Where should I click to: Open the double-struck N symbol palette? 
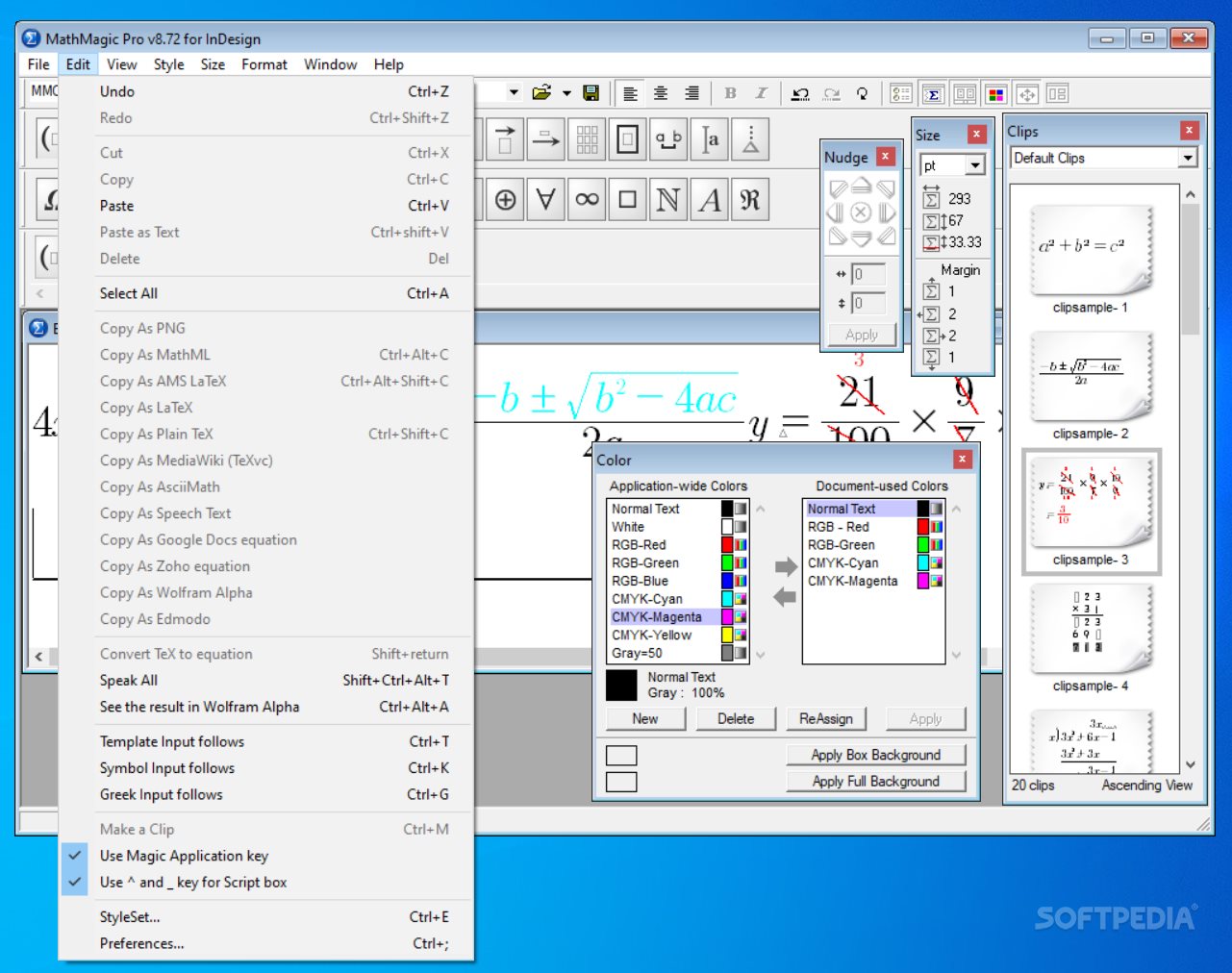[668, 199]
